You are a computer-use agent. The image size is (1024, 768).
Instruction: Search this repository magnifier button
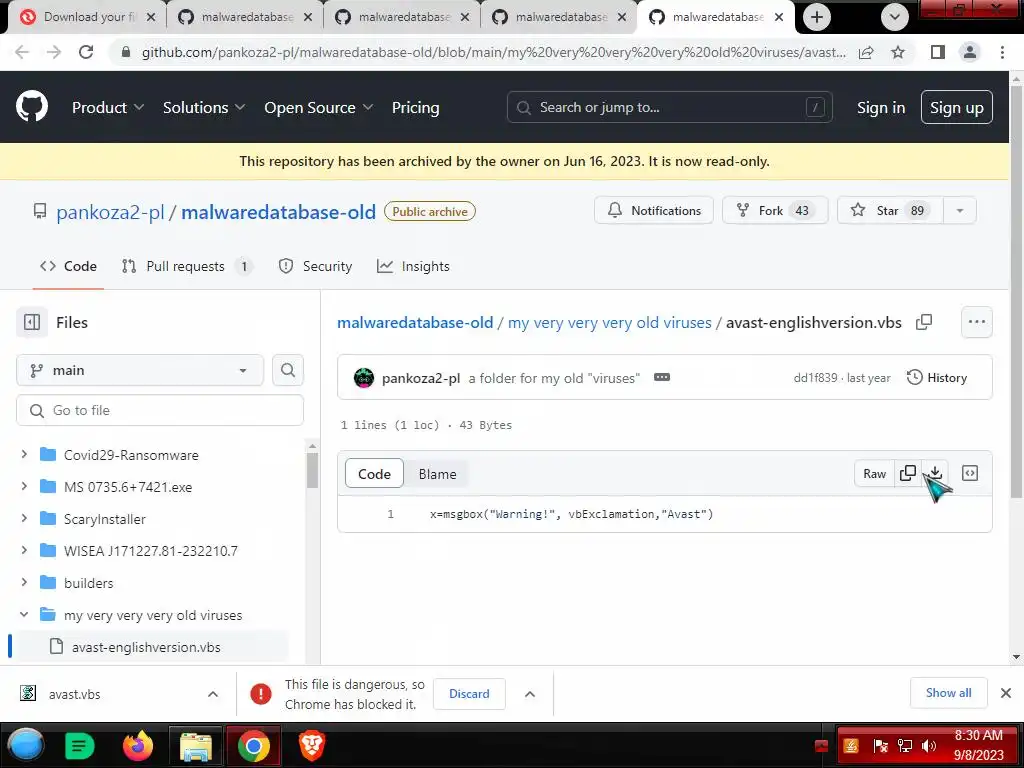click(x=287, y=370)
